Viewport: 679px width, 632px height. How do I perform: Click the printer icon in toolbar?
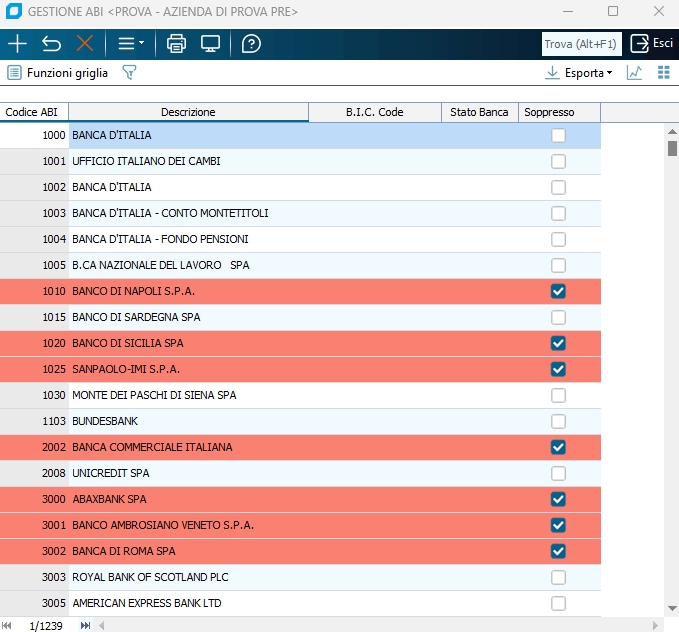[176, 44]
